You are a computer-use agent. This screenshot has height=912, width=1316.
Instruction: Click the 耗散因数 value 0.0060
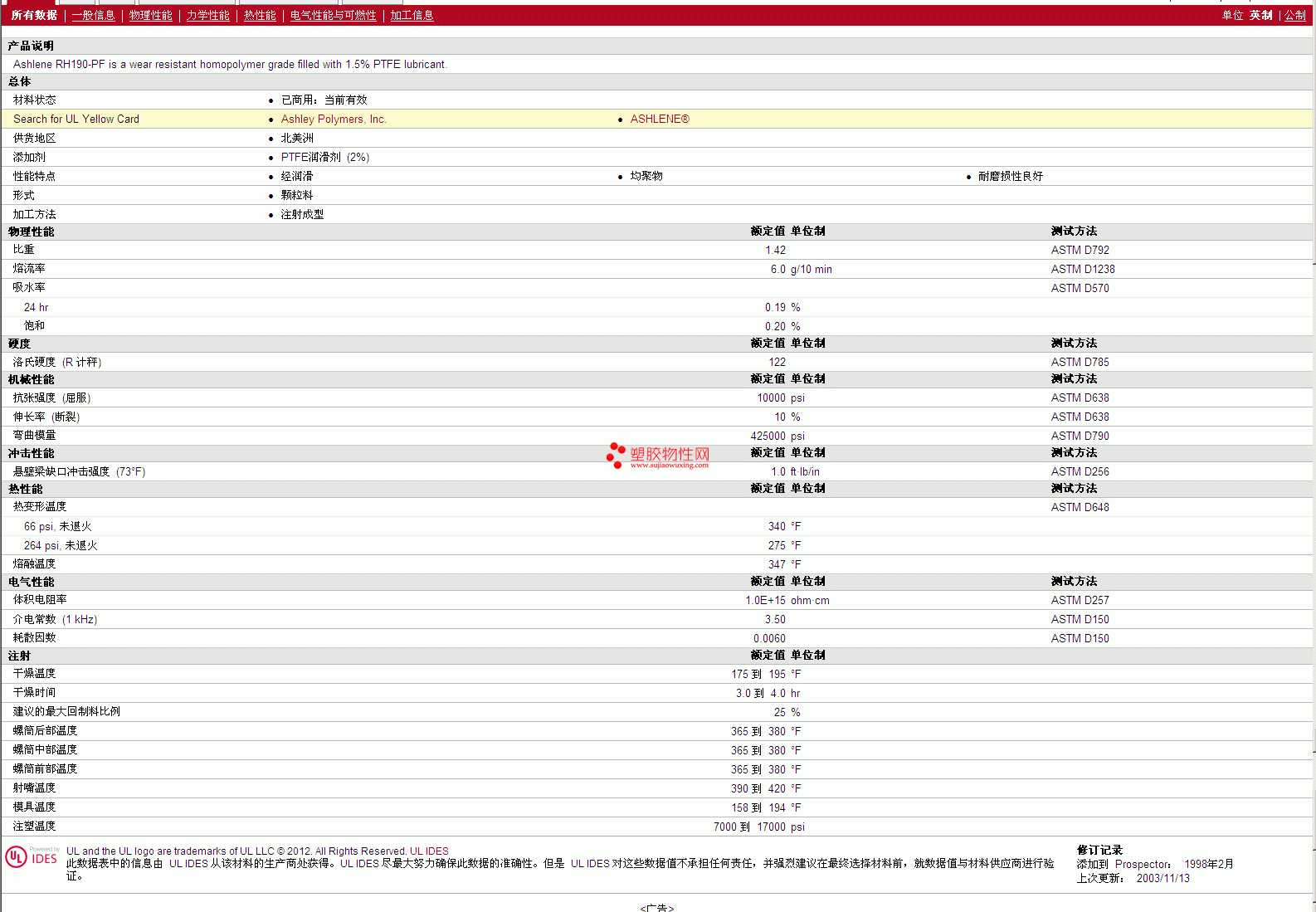[x=769, y=638]
